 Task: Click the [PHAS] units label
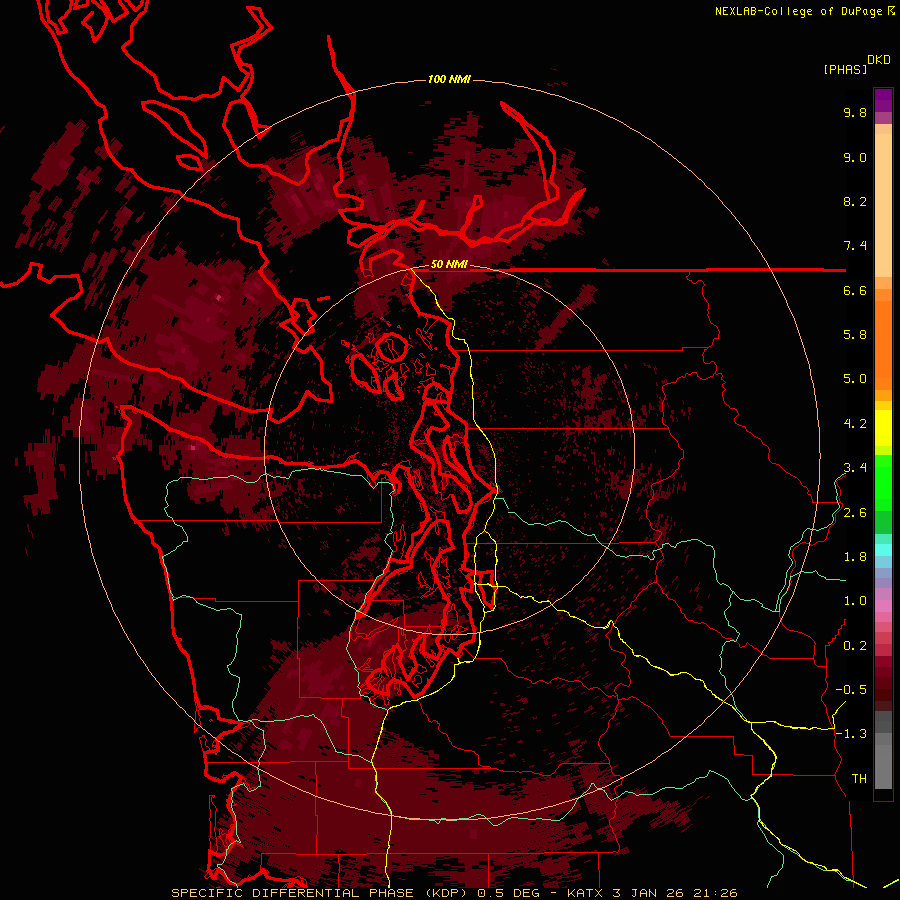click(x=845, y=69)
